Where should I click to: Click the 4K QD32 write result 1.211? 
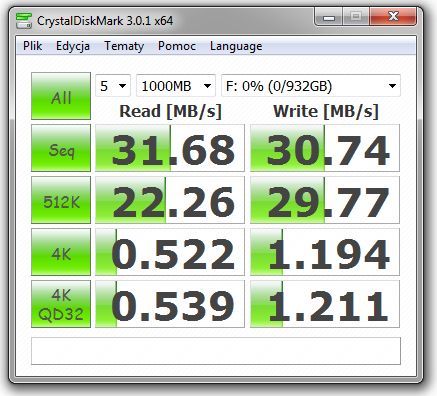pyautogui.click(x=325, y=304)
